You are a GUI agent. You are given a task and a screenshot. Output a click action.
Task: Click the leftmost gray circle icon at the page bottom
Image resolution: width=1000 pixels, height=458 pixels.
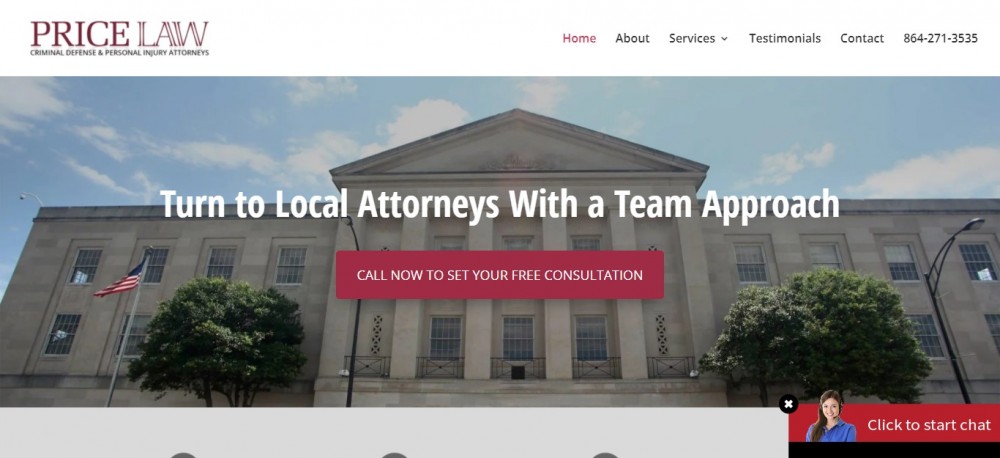(183, 455)
